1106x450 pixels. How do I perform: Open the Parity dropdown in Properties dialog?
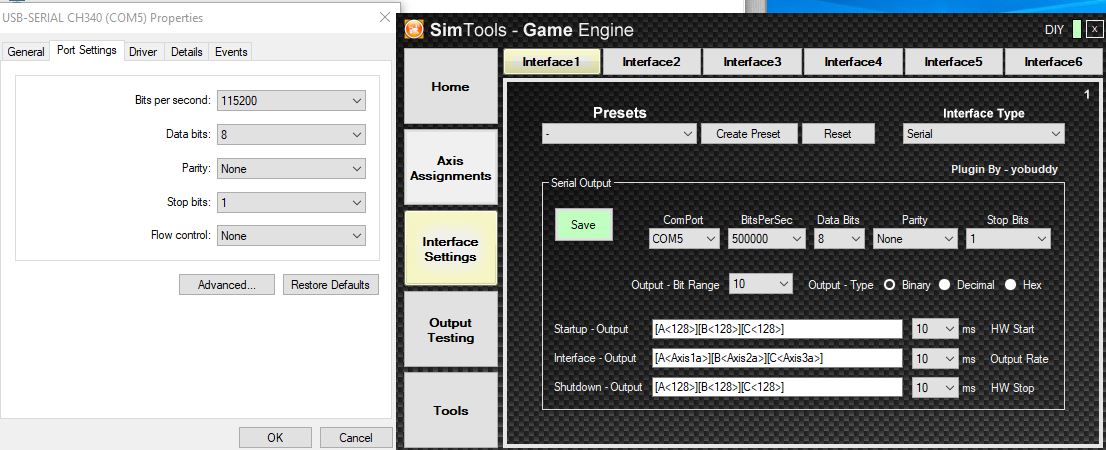point(291,169)
